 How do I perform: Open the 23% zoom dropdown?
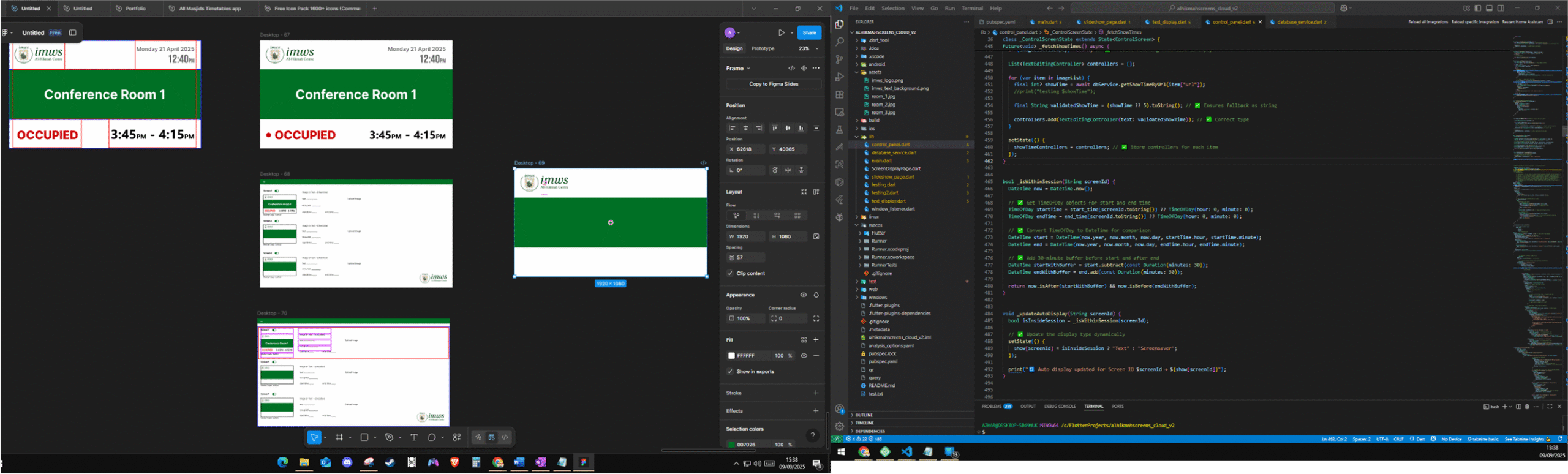pos(808,48)
